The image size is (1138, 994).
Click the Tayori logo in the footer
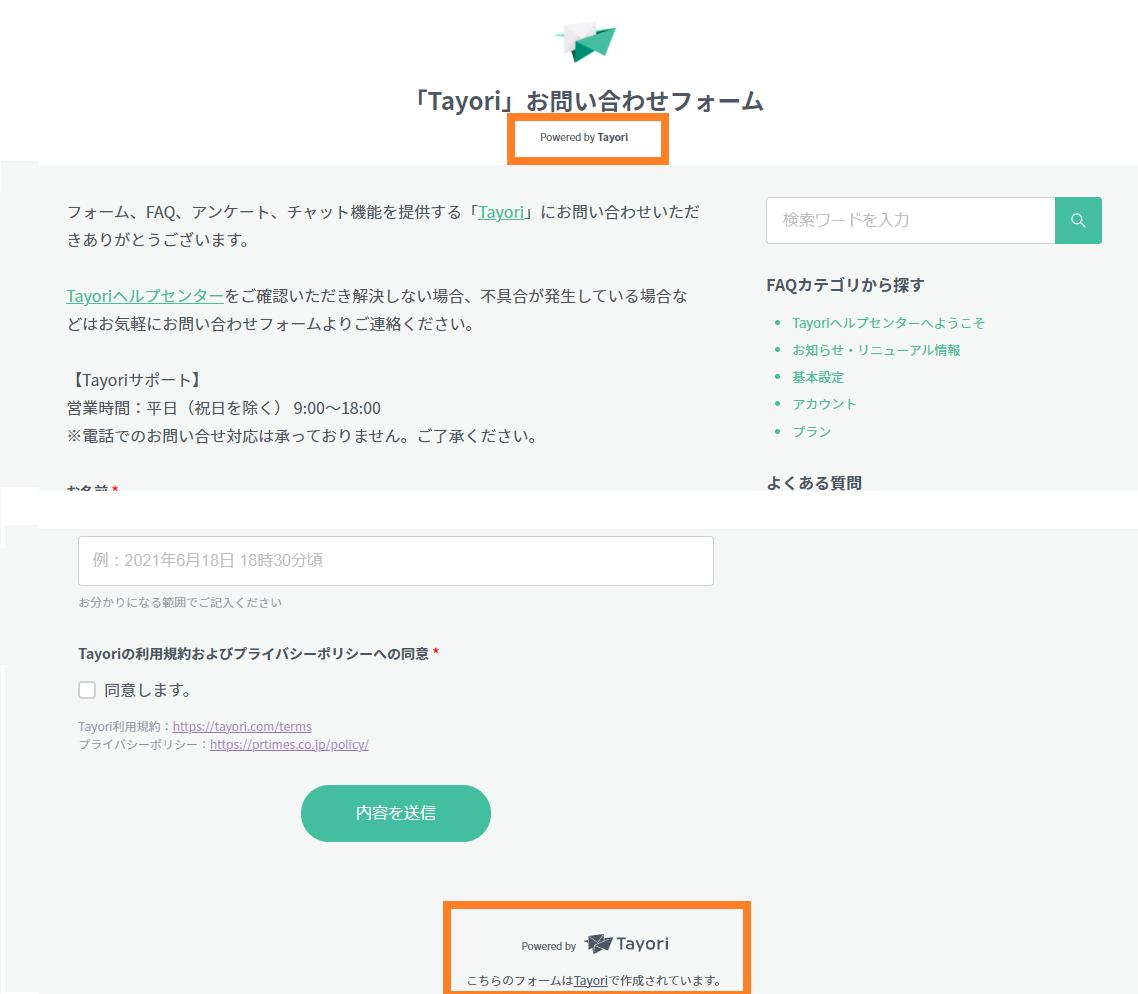(628, 942)
